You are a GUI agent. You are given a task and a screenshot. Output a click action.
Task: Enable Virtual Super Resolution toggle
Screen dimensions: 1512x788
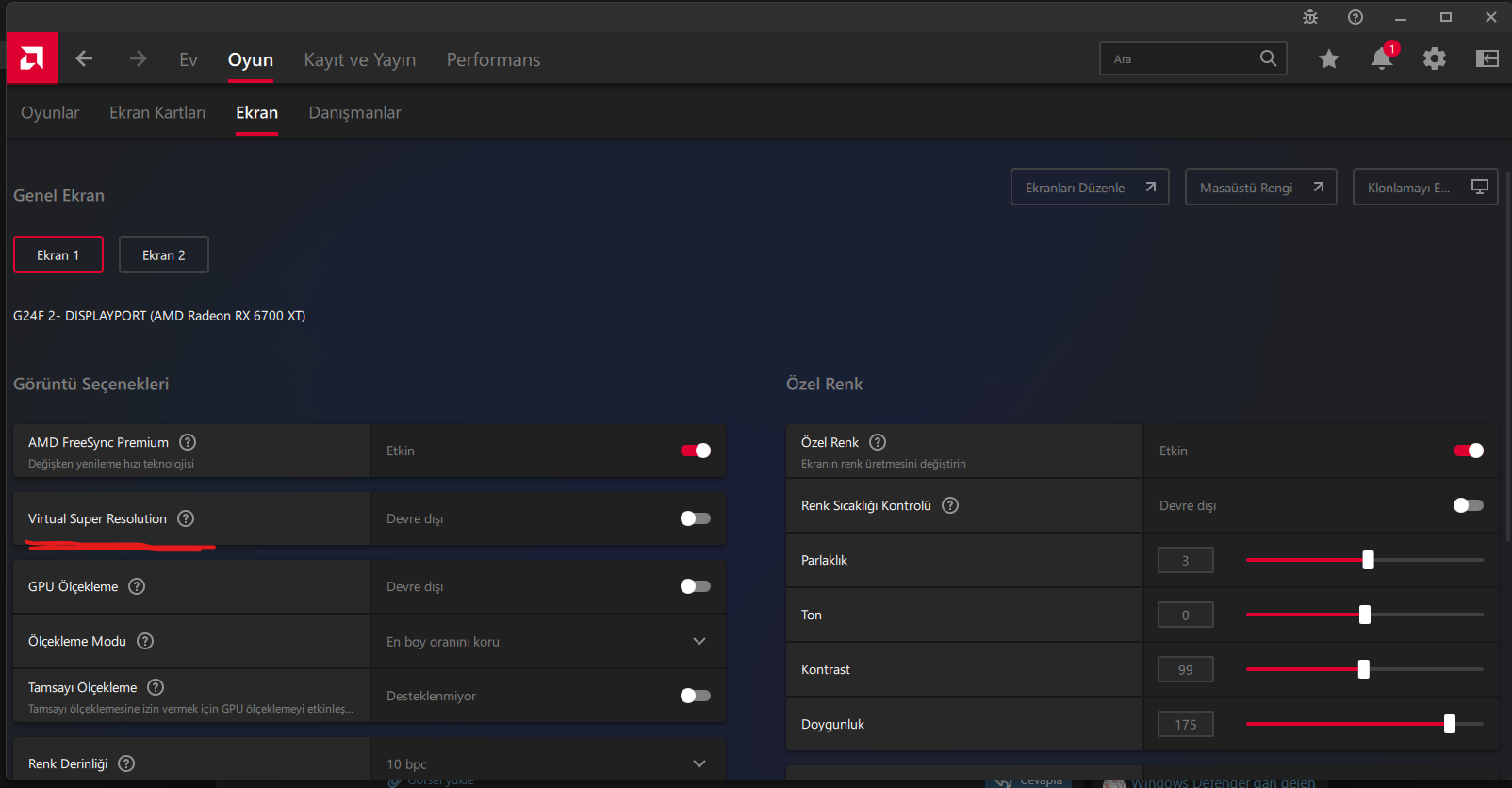click(696, 518)
